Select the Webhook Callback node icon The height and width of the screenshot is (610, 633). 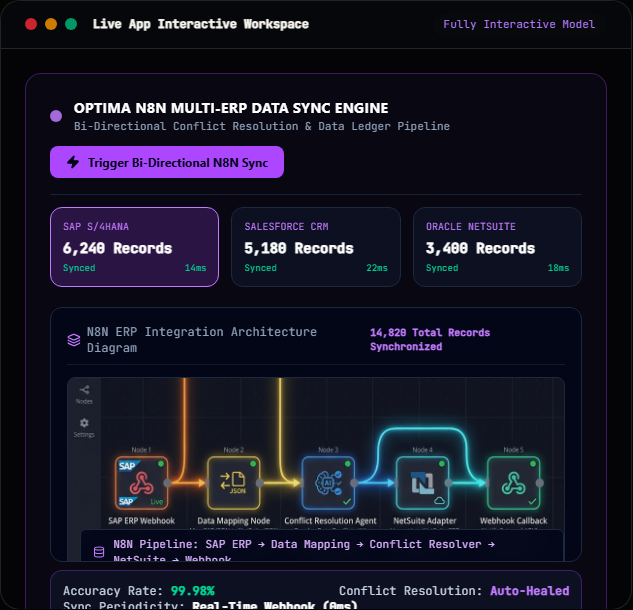[514, 483]
